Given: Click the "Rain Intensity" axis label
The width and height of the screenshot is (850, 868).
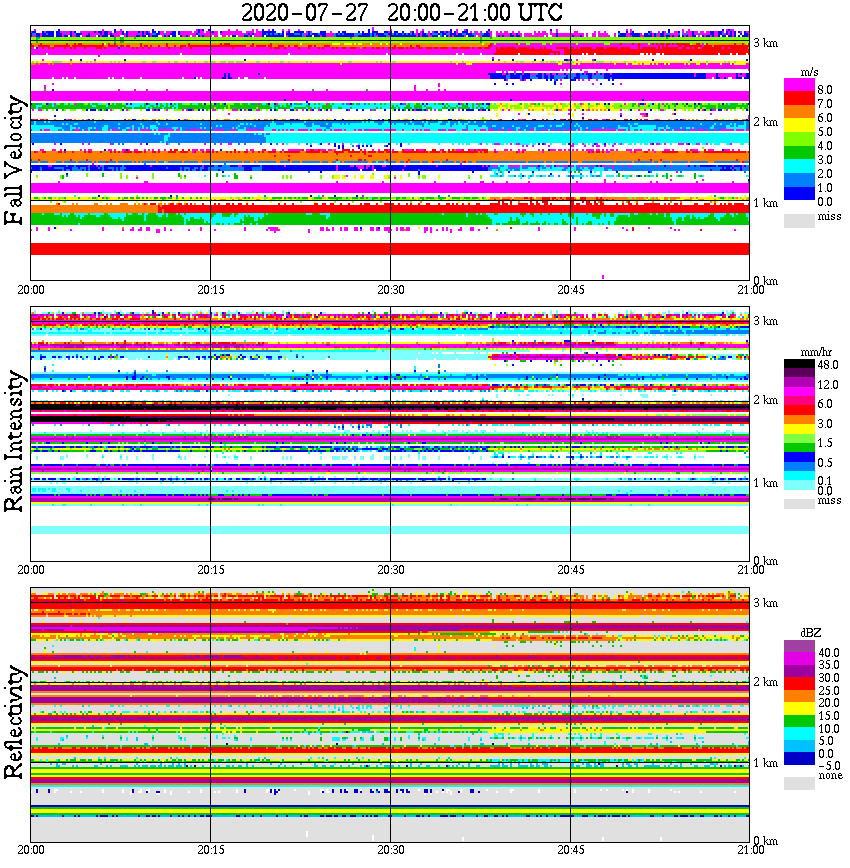Looking at the screenshot, I should [14, 441].
